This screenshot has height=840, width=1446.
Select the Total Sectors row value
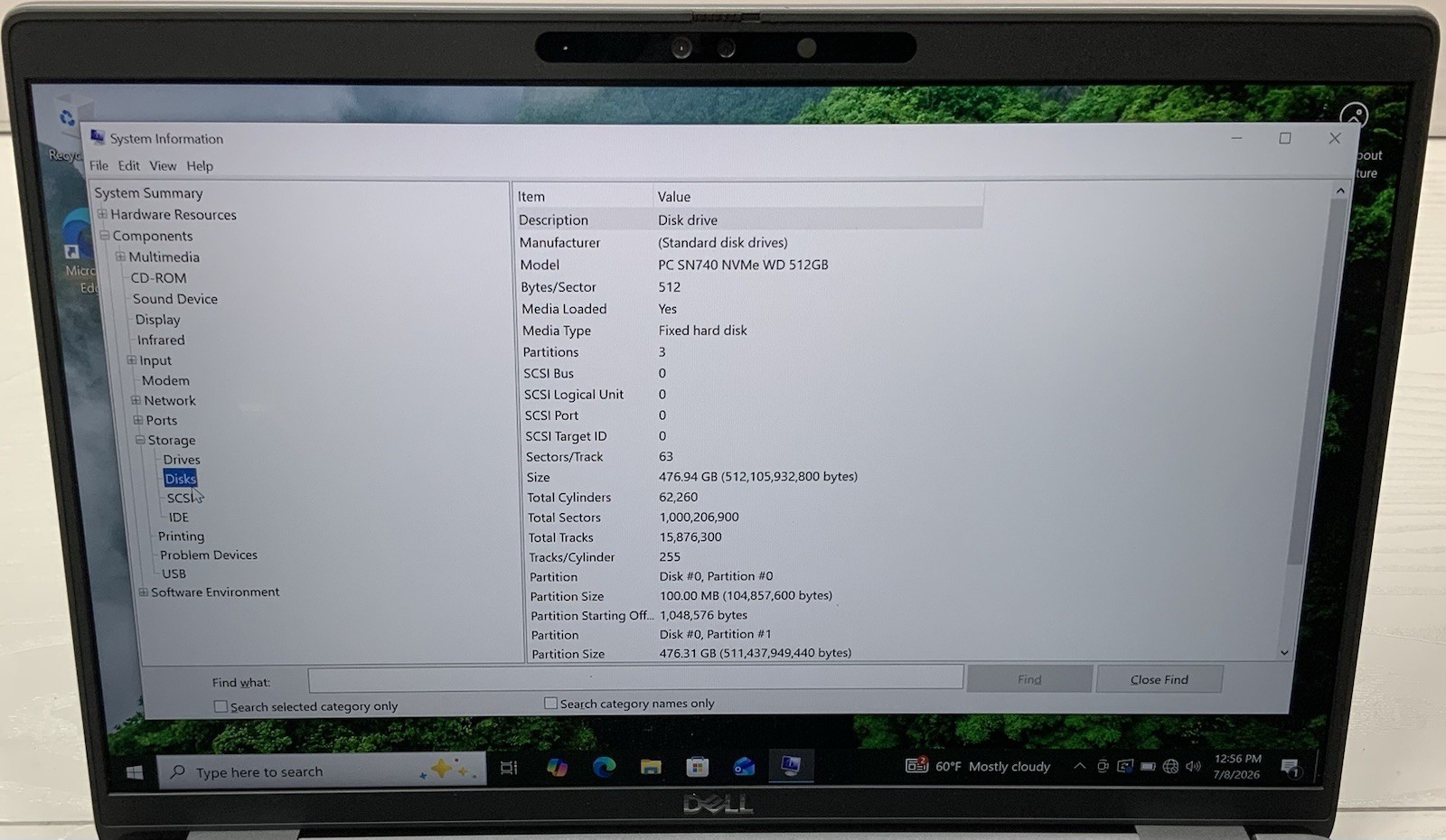700,518
